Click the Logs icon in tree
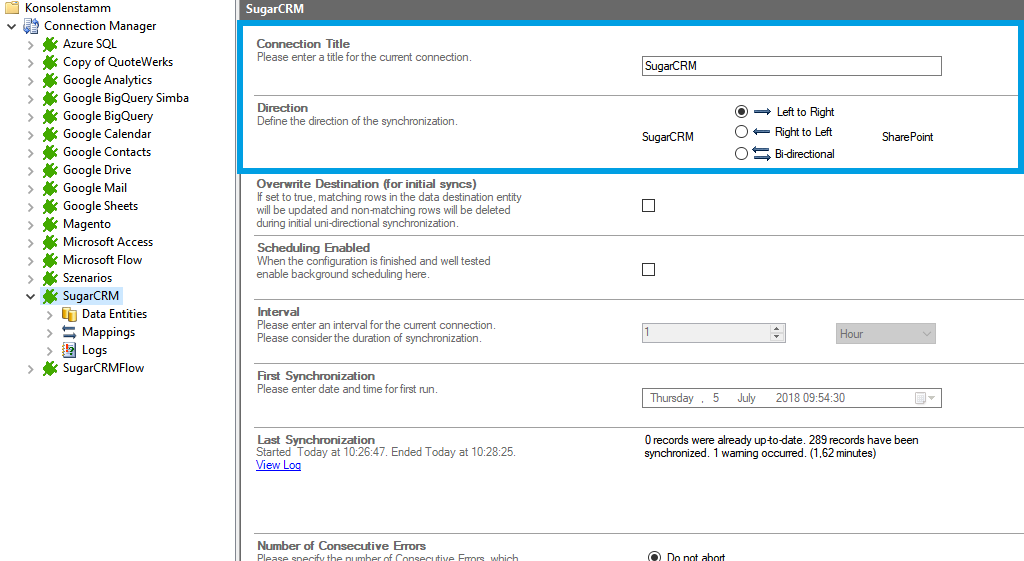1024x561 pixels. 69,350
